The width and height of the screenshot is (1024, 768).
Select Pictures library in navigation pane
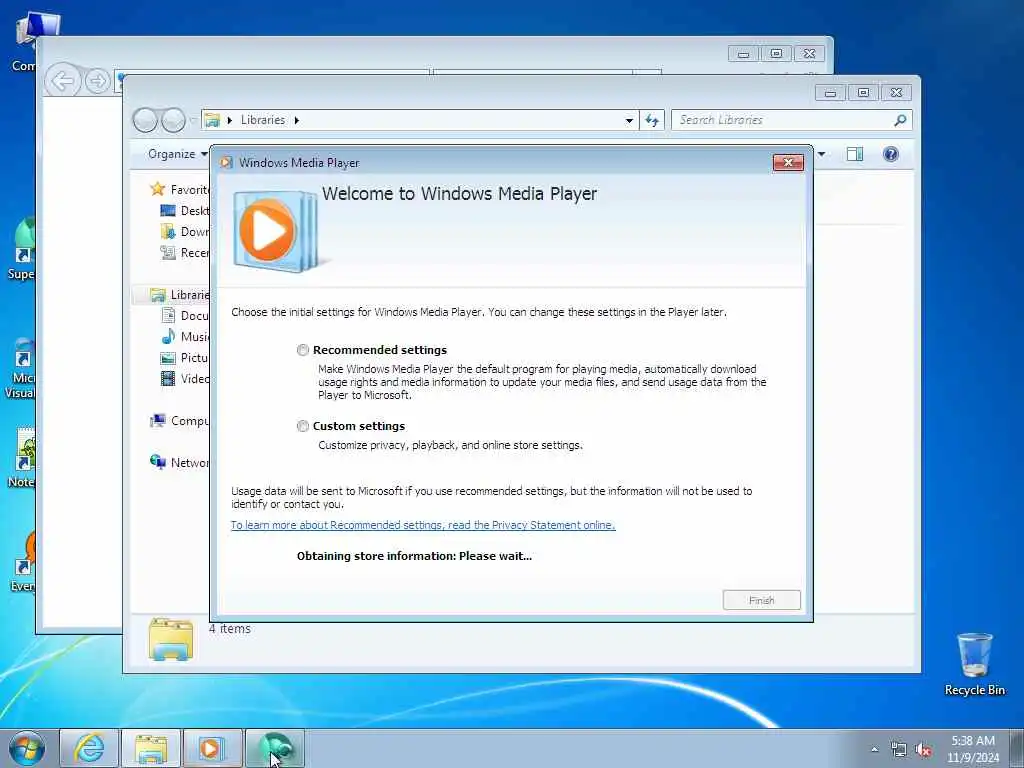pyautogui.click(x=185, y=358)
